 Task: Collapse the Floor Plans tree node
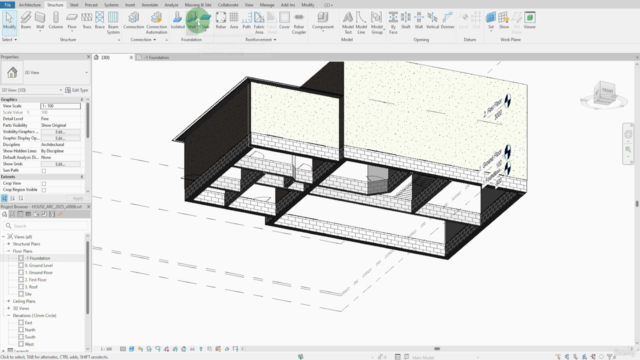pyautogui.click(x=9, y=251)
